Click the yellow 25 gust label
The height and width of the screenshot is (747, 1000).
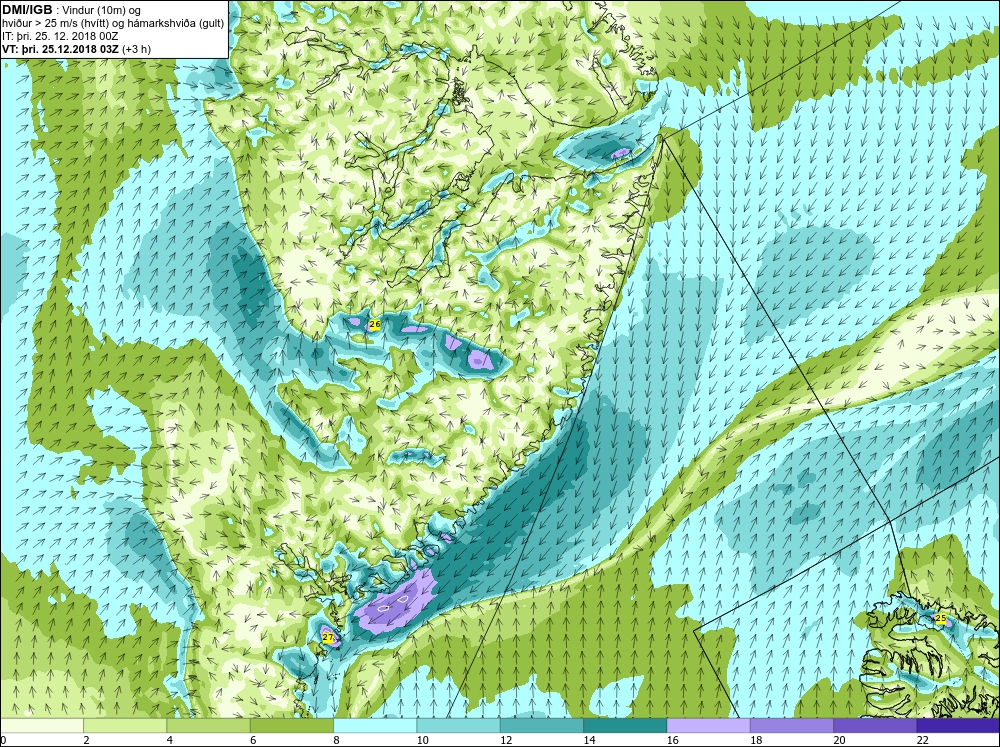tap(941, 618)
